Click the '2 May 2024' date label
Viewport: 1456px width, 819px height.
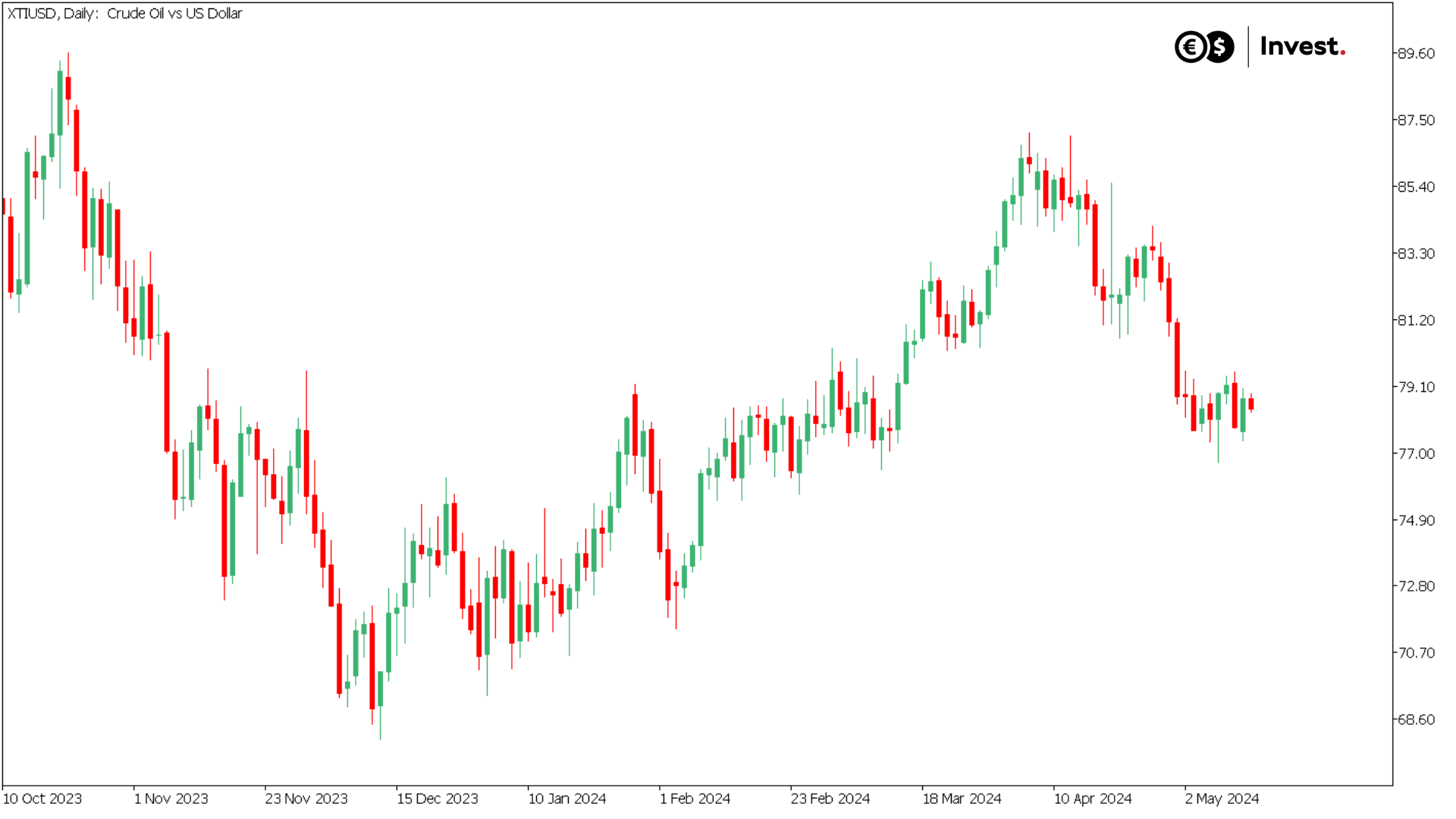coord(1222,799)
